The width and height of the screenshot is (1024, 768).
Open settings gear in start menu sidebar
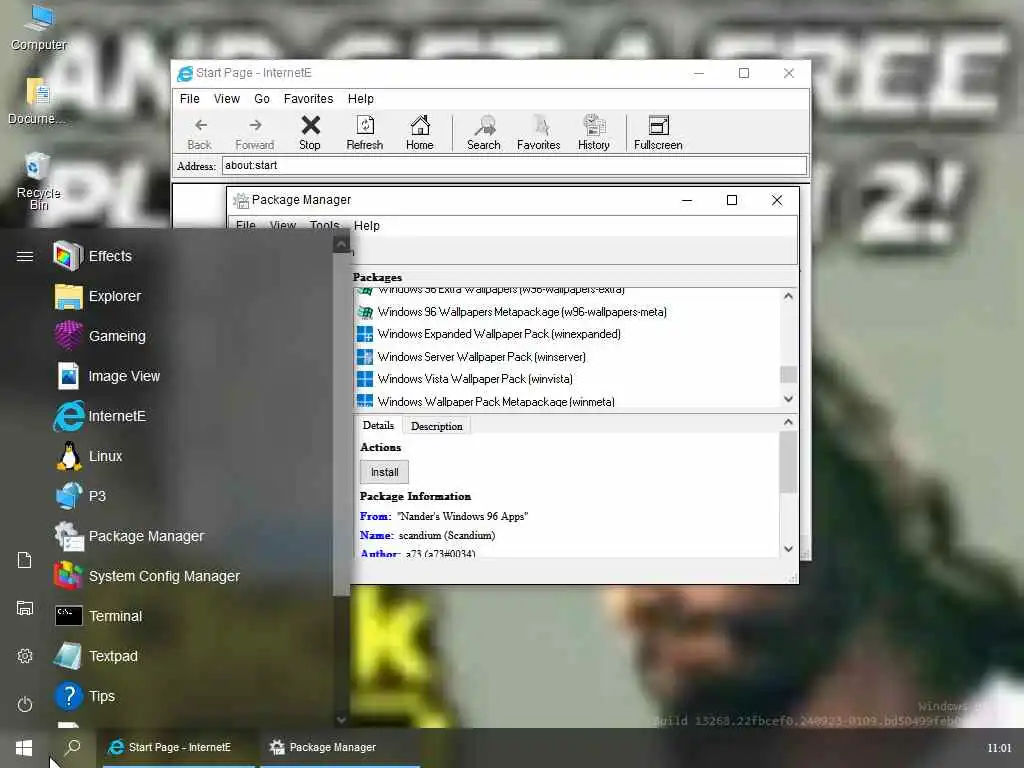(x=25, y=656)
